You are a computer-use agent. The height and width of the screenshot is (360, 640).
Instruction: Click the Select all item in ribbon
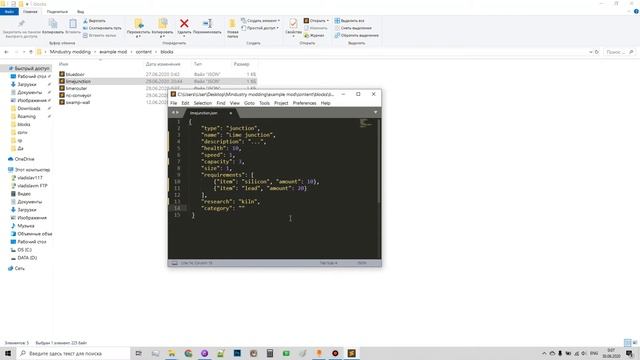(349, 21)
